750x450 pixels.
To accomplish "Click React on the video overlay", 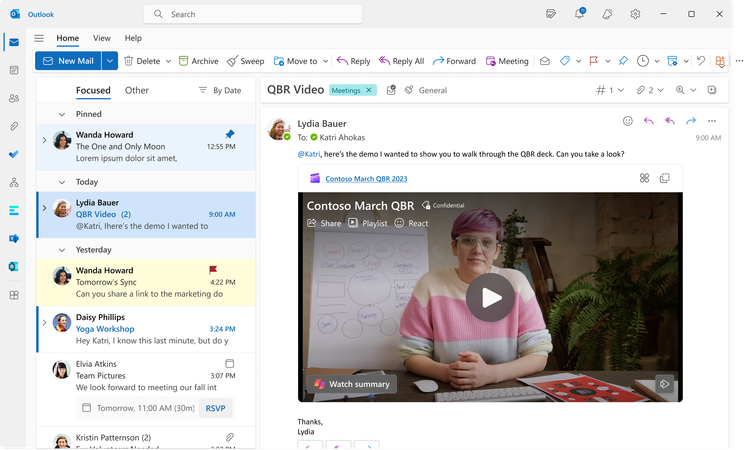I will (411, 223).
